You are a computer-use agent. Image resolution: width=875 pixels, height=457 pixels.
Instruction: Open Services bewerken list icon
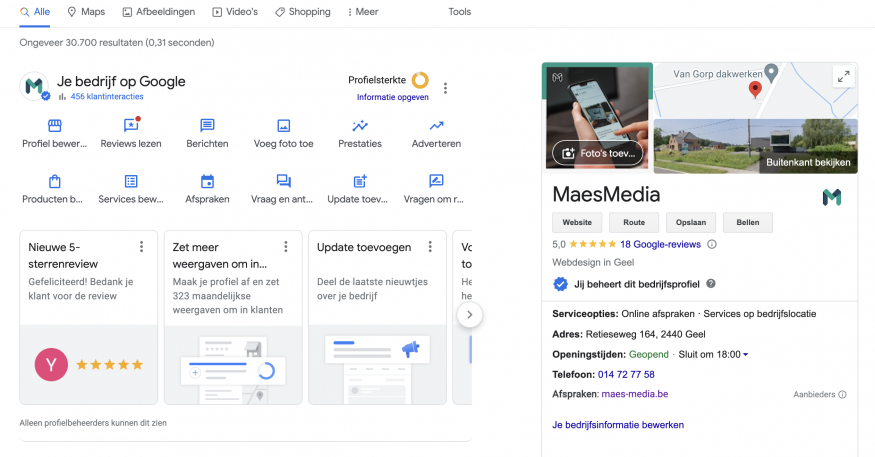tap(131, 181)
